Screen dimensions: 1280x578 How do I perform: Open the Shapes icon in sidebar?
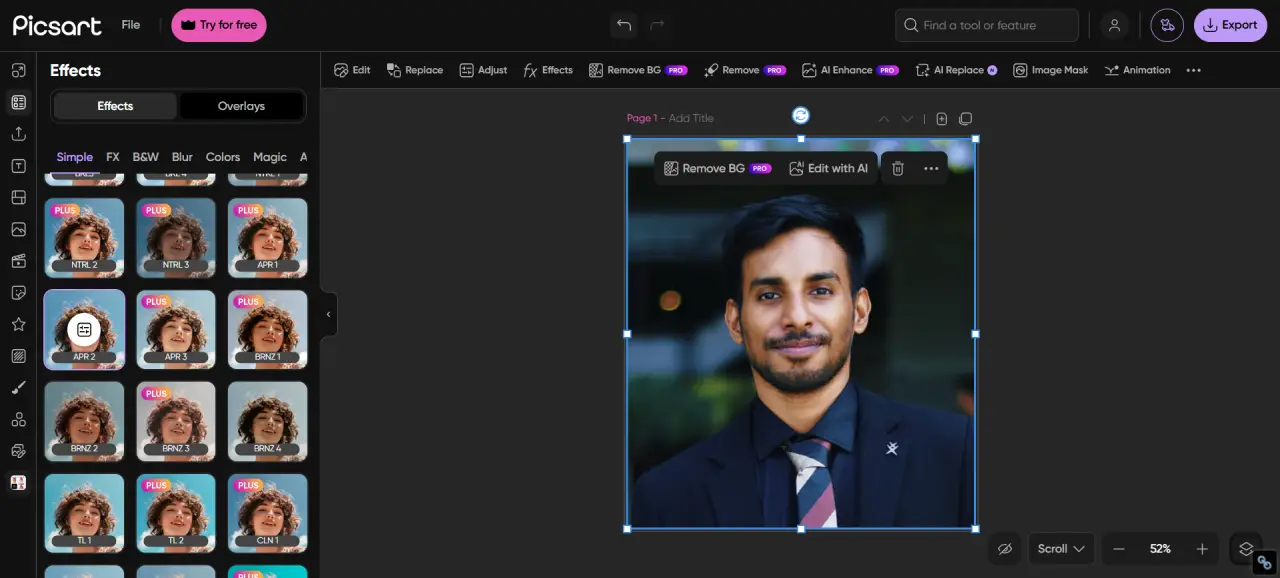click(x=18, y=419)
